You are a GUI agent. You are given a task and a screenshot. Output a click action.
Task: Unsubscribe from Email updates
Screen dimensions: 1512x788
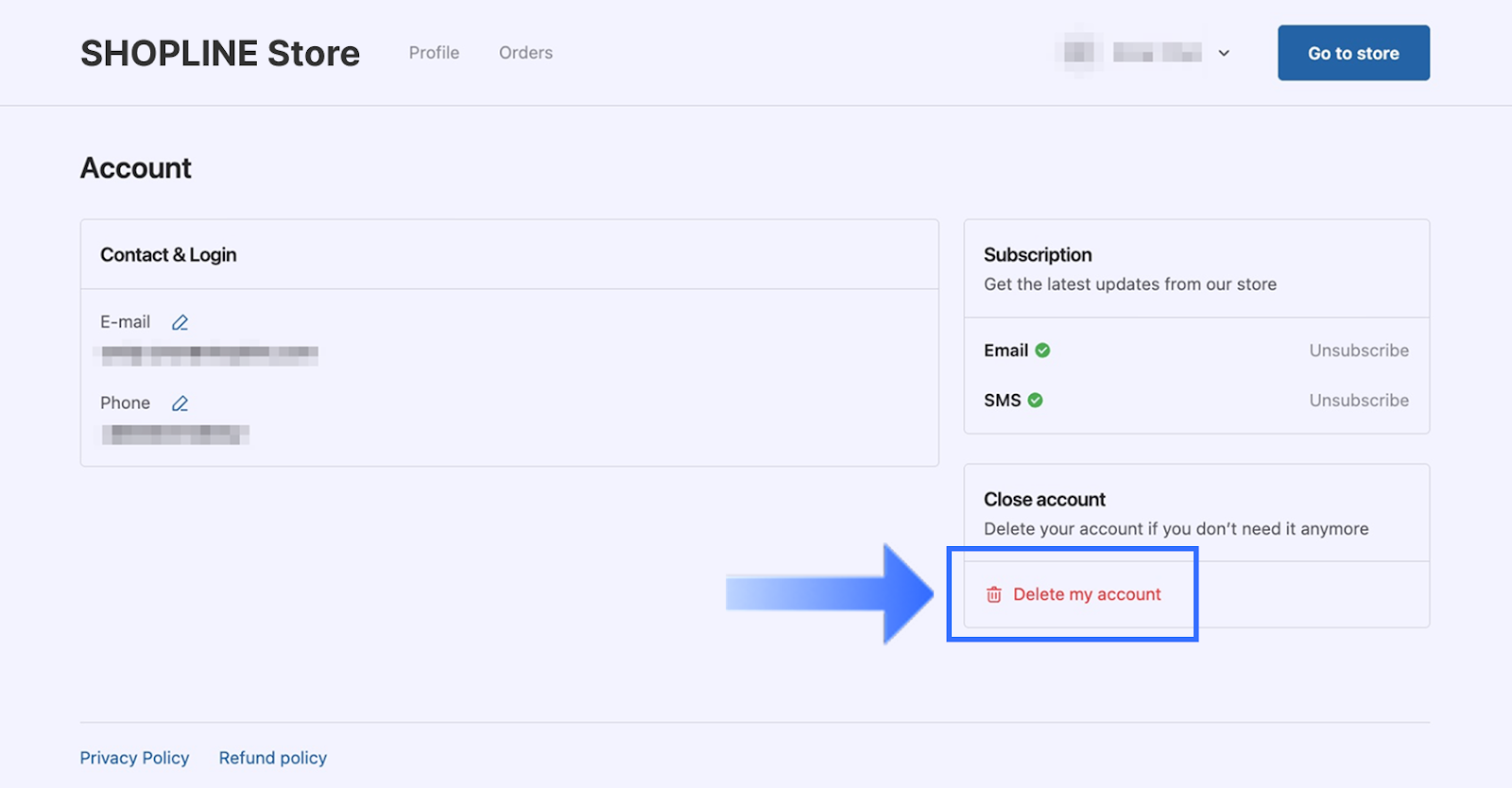tap(1358, 351)
